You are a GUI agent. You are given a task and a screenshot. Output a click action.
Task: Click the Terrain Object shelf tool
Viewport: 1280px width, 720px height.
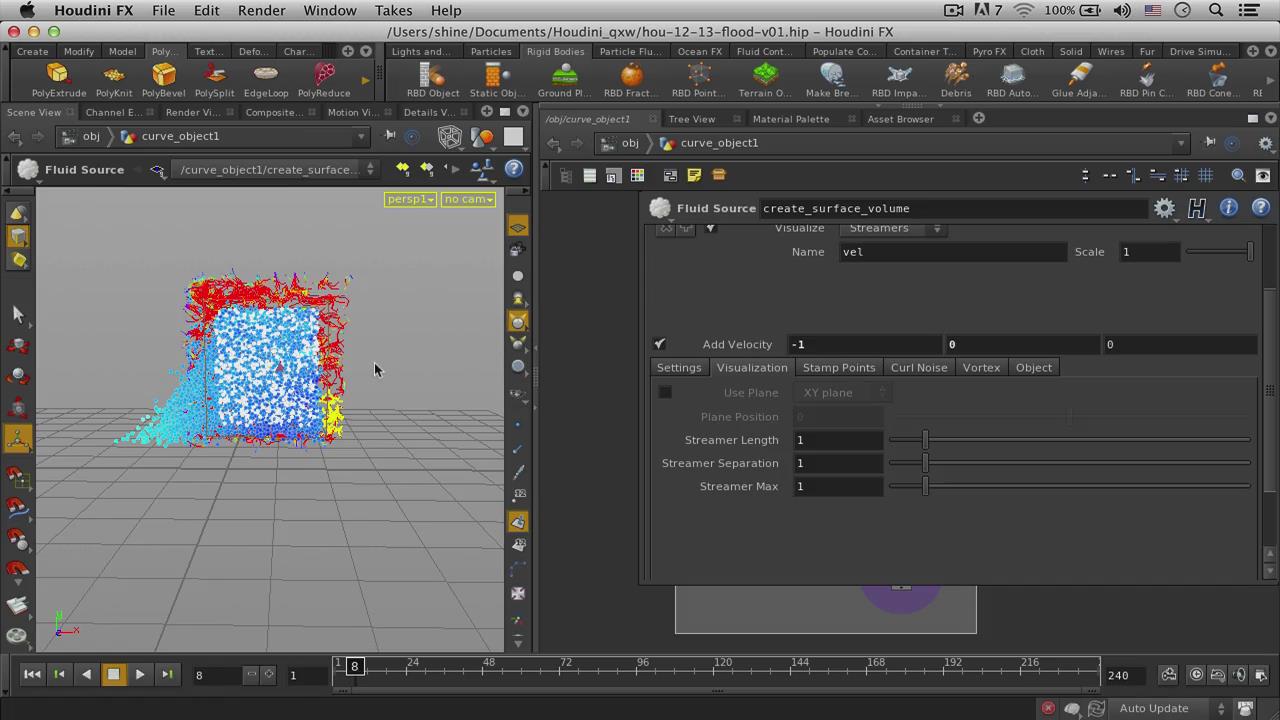[x=765, y=80]
